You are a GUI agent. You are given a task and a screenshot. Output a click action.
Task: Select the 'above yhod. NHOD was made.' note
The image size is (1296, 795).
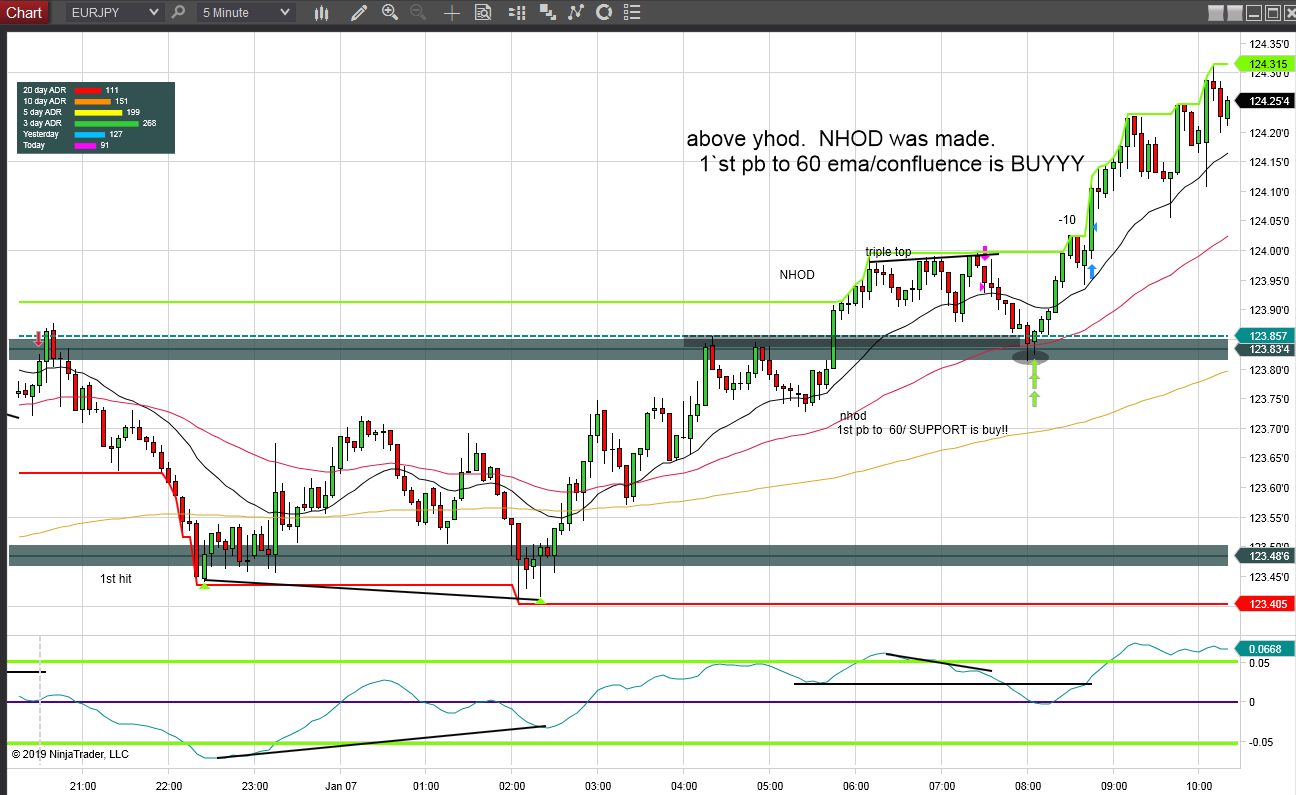click(x=841, y=139)
